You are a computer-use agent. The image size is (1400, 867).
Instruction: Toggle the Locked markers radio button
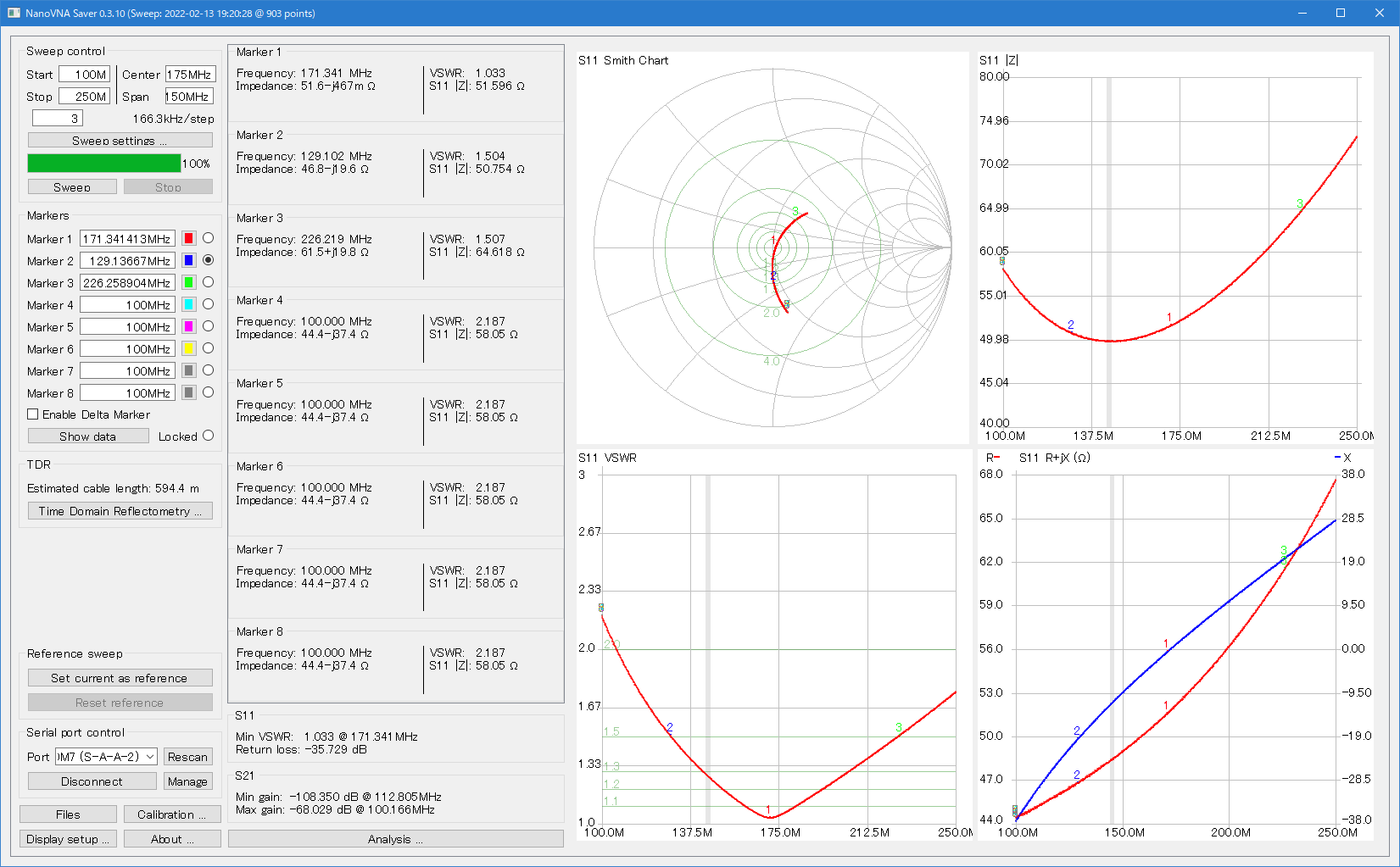(x=208, y=436)
